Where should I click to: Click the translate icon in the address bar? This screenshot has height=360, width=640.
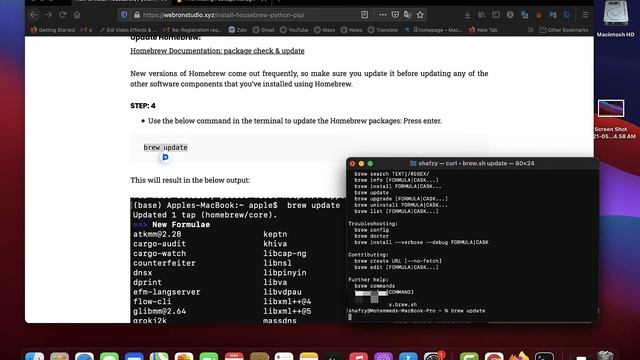tap(407, 15)
